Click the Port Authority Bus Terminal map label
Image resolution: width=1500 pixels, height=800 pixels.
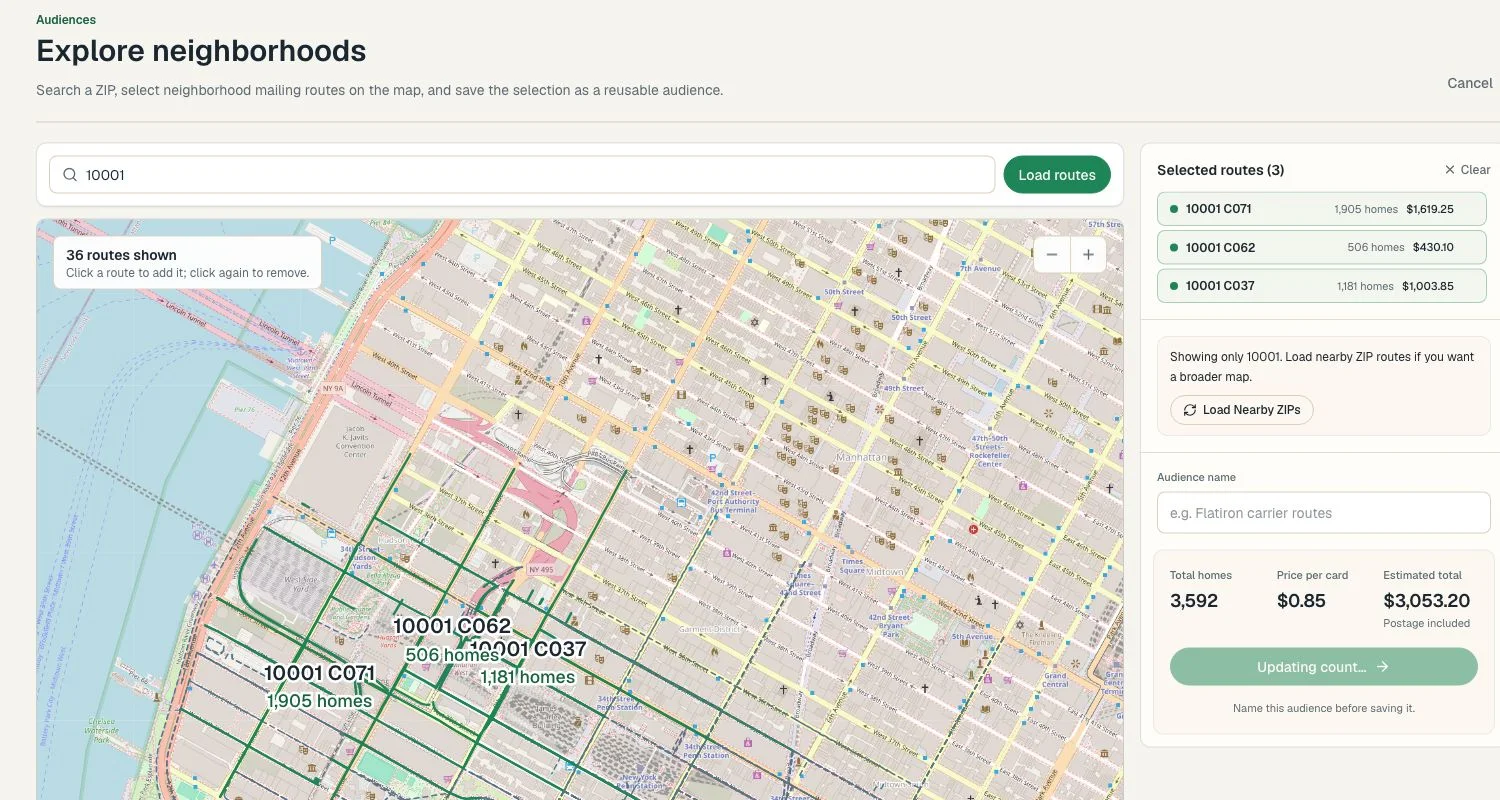click(735, 501)
